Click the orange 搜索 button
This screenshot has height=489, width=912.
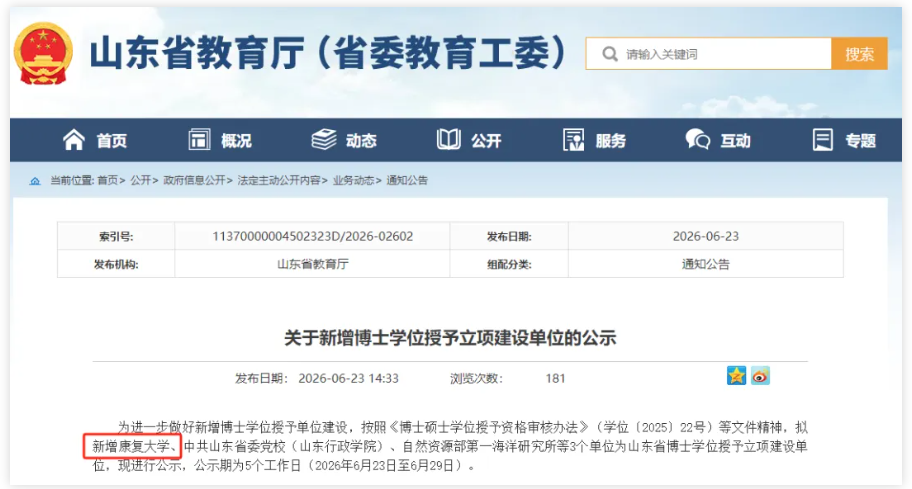tap(859, 54)
